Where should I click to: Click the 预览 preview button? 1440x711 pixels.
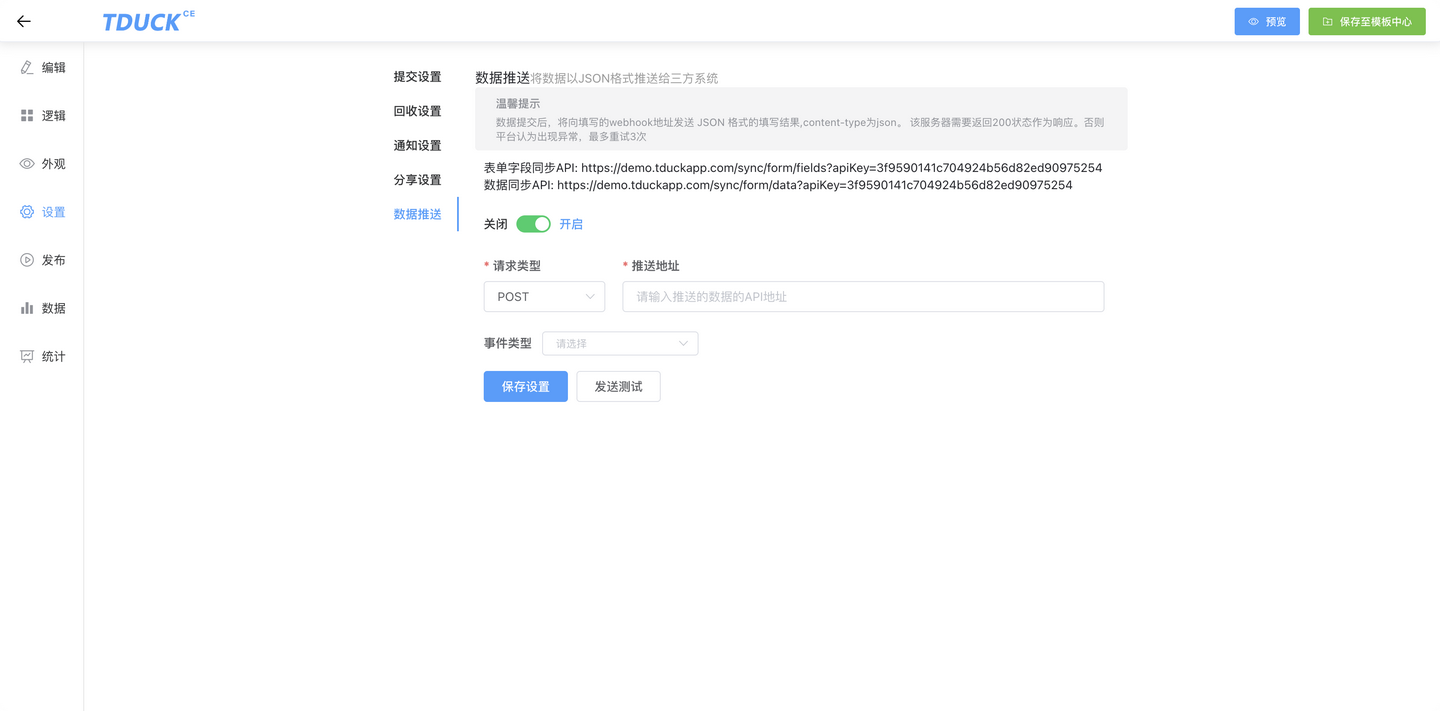[1267, 21]
